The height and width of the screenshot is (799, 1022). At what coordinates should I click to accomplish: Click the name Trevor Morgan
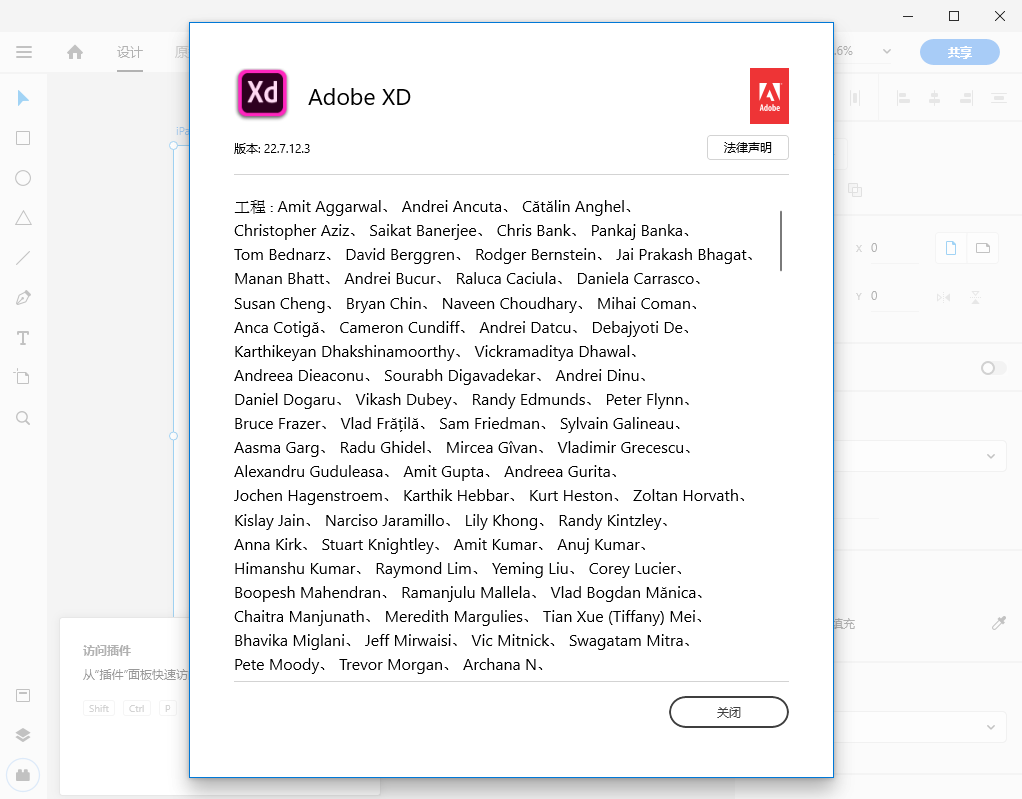[x=391, y=665]
